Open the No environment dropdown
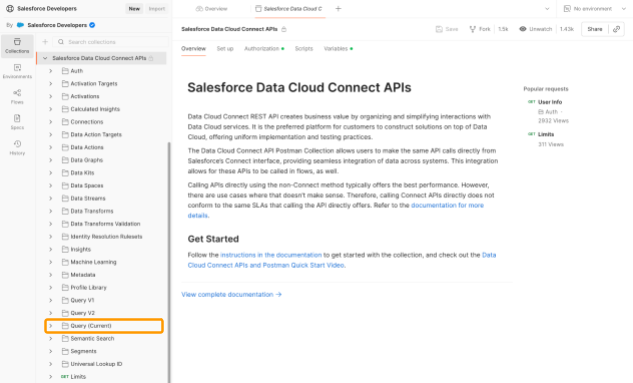This screenshot has width=633, height=383. pos(595,8)
